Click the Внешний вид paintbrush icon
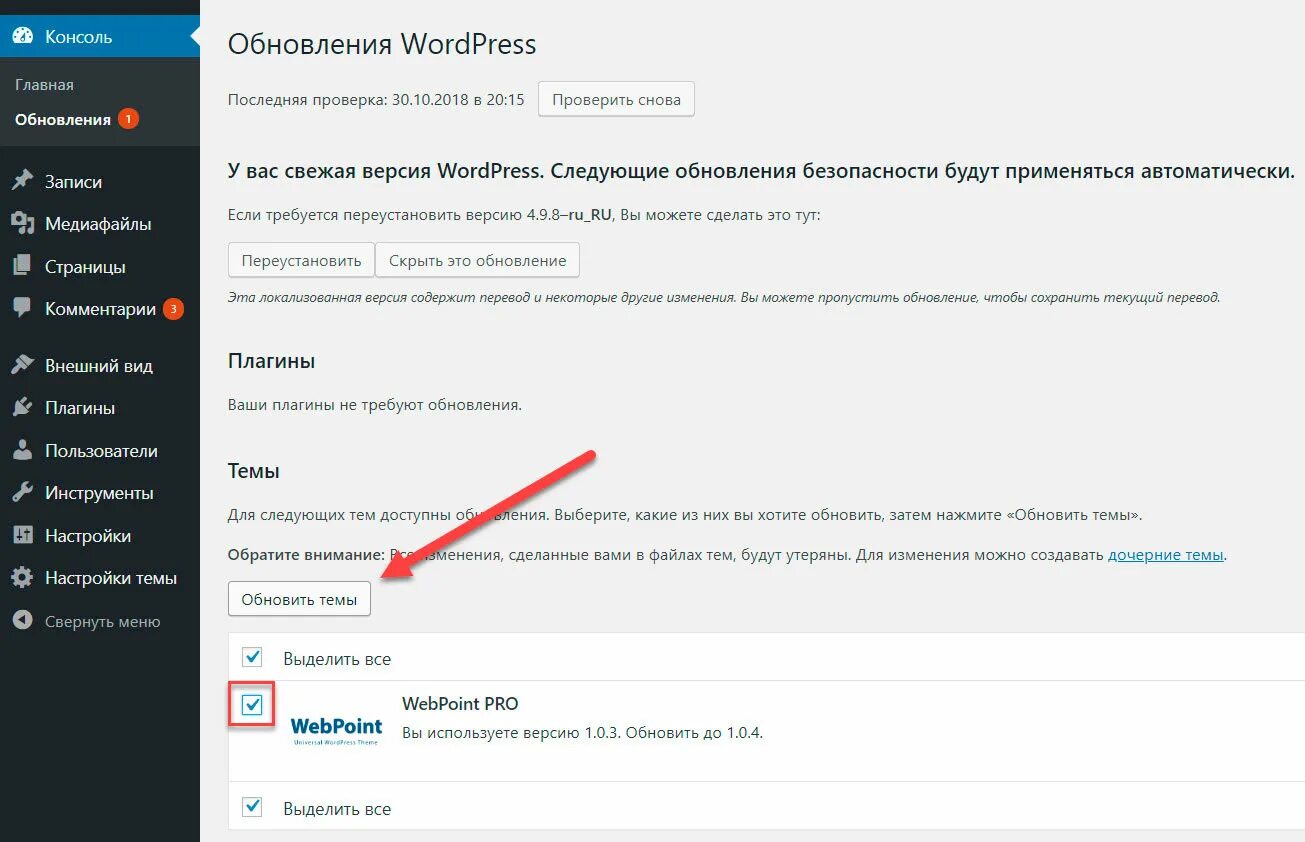The height and width of the screenshot is (842, 1305). click(22, 365)
